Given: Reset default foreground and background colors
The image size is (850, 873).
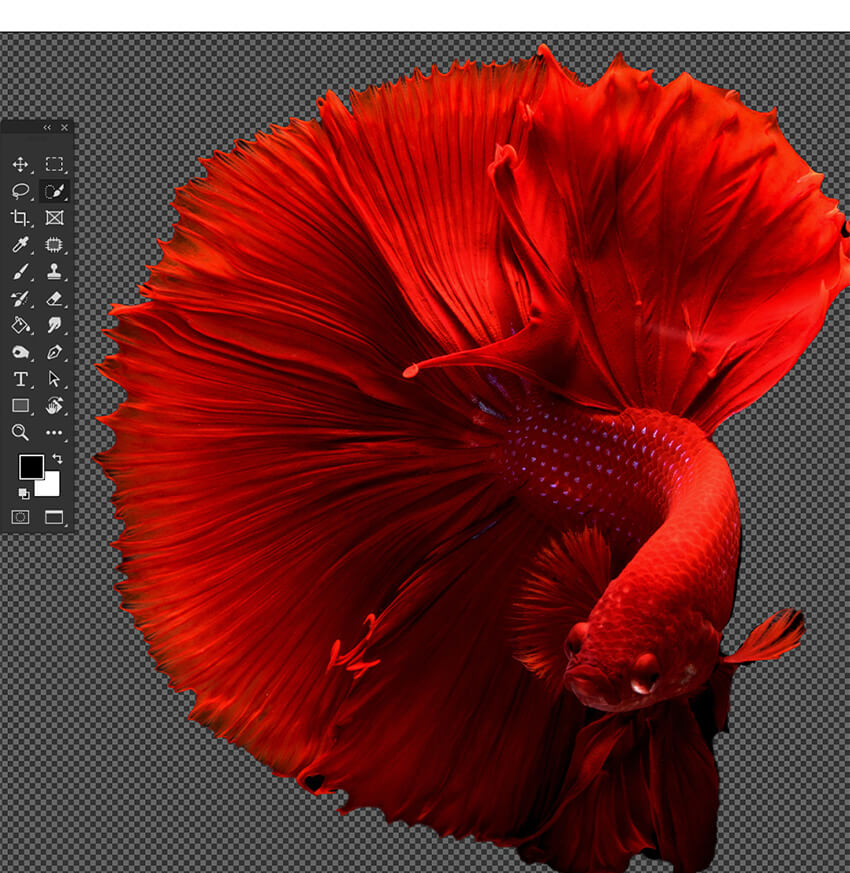Looking at the screenshot, I should tap(22, 493).
